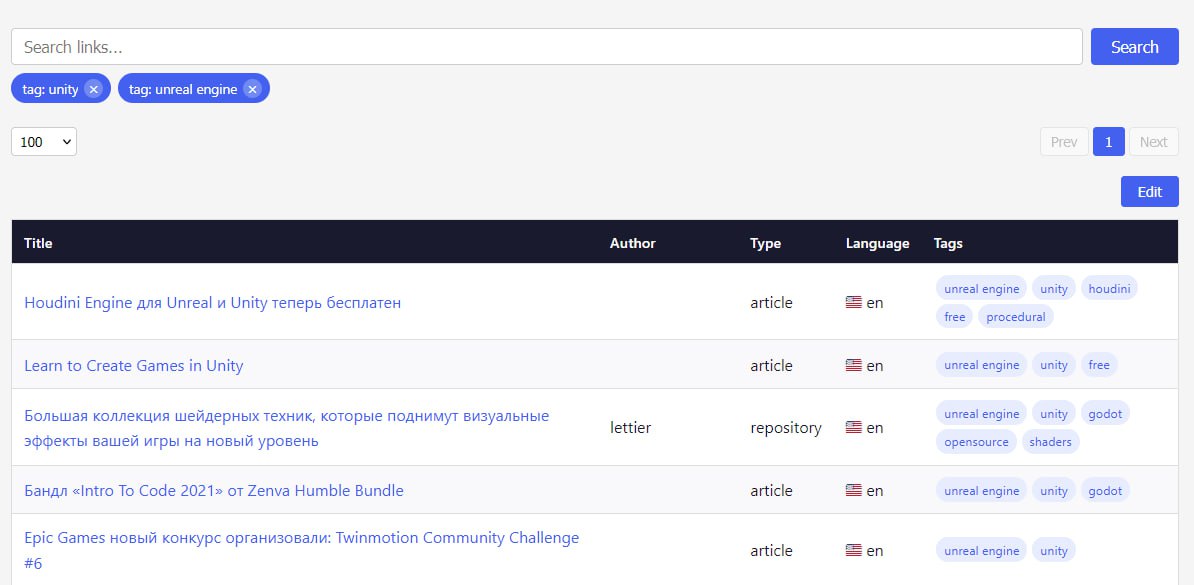The height and width of the screenshot is (585, 1194).
Task: Open the 100 per-page dropdown
Action: pyautogui.click(x=44, y=142)
